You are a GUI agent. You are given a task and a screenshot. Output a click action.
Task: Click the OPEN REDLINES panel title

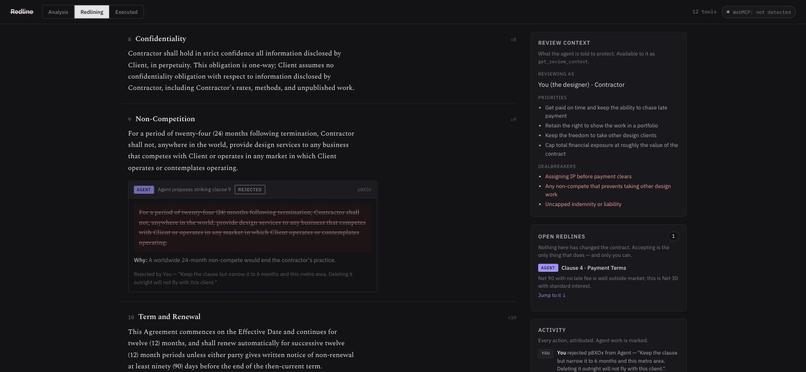pos(561,236)
